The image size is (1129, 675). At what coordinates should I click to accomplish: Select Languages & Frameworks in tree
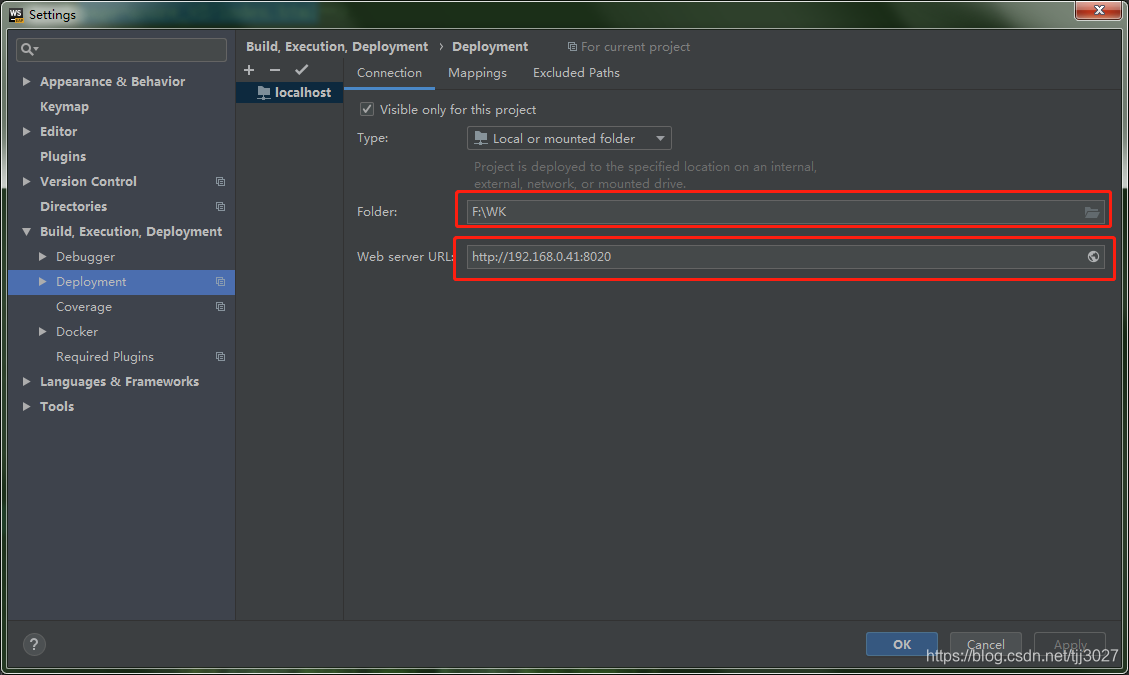[x=121, y=381]
